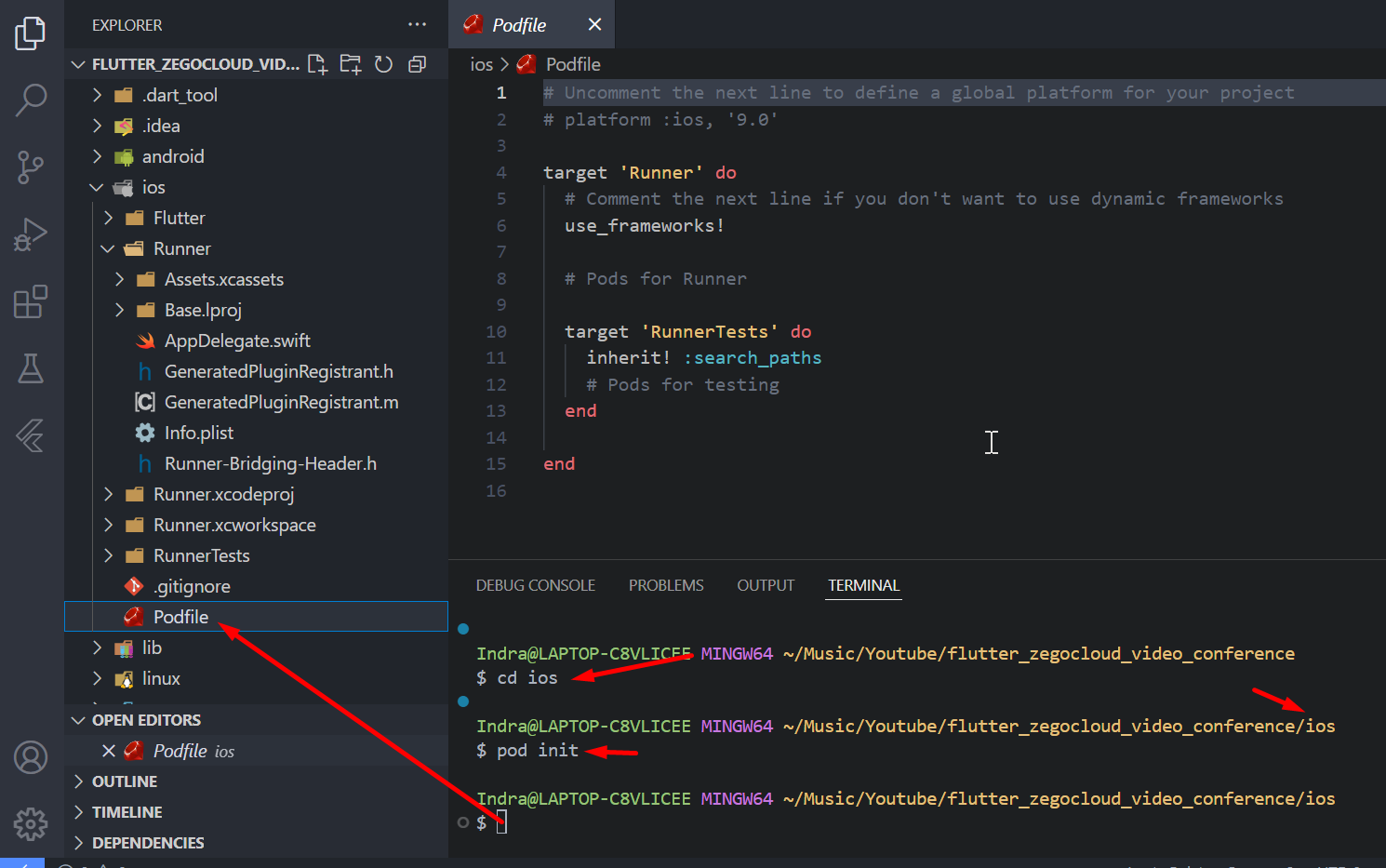This screenshot has height=868, width=1386.
Task: Click the New File icon in Explorer header
Action: point(317,64)
